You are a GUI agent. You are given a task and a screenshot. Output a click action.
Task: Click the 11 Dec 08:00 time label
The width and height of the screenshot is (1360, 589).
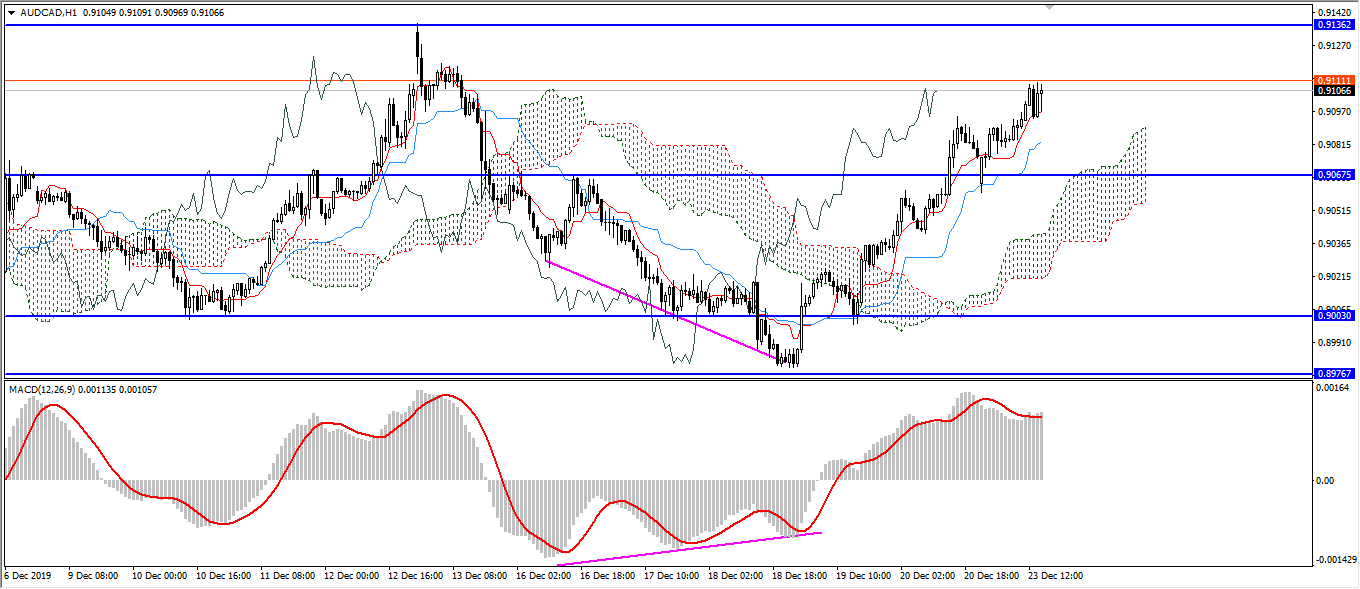(x=288, y=577)
